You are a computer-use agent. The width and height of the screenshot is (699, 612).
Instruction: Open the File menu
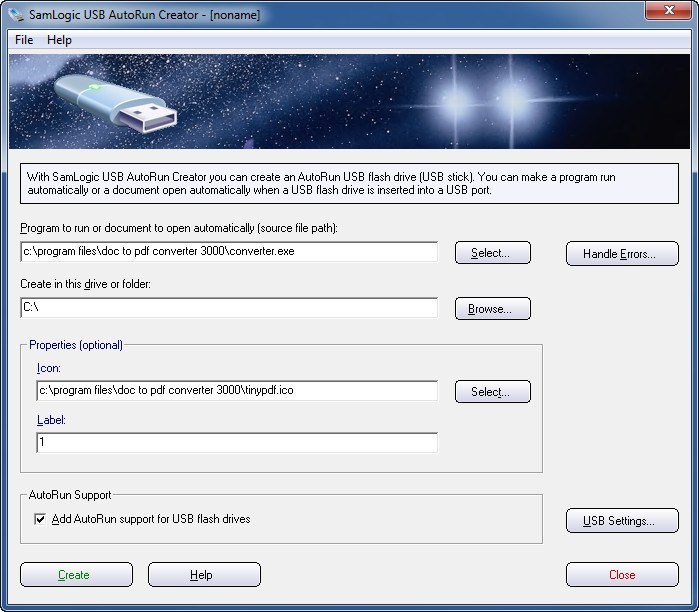[x=24, y=40]
